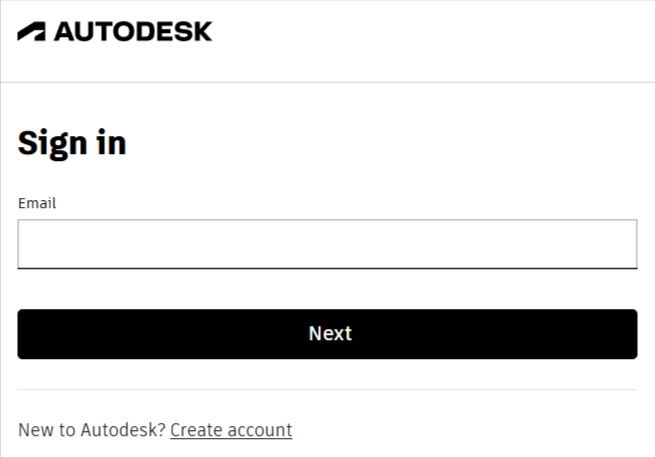
Task: Click the word "account" in the sign-up link
Action: tap(259, 430)
